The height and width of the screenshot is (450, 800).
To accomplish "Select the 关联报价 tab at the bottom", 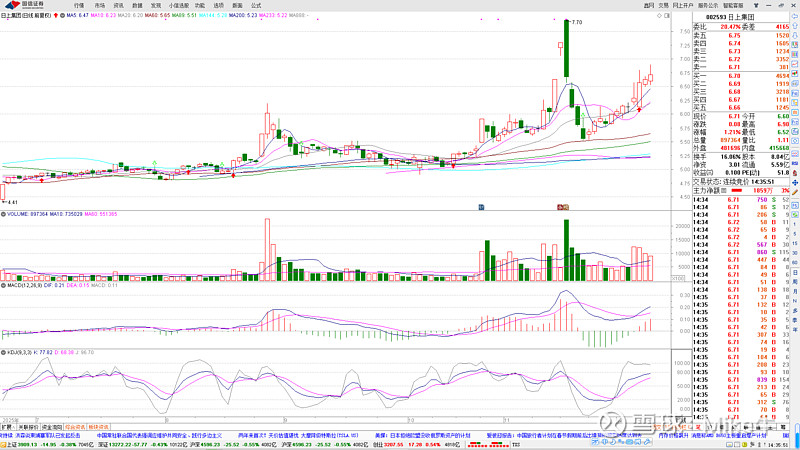I will pos(28,427).
